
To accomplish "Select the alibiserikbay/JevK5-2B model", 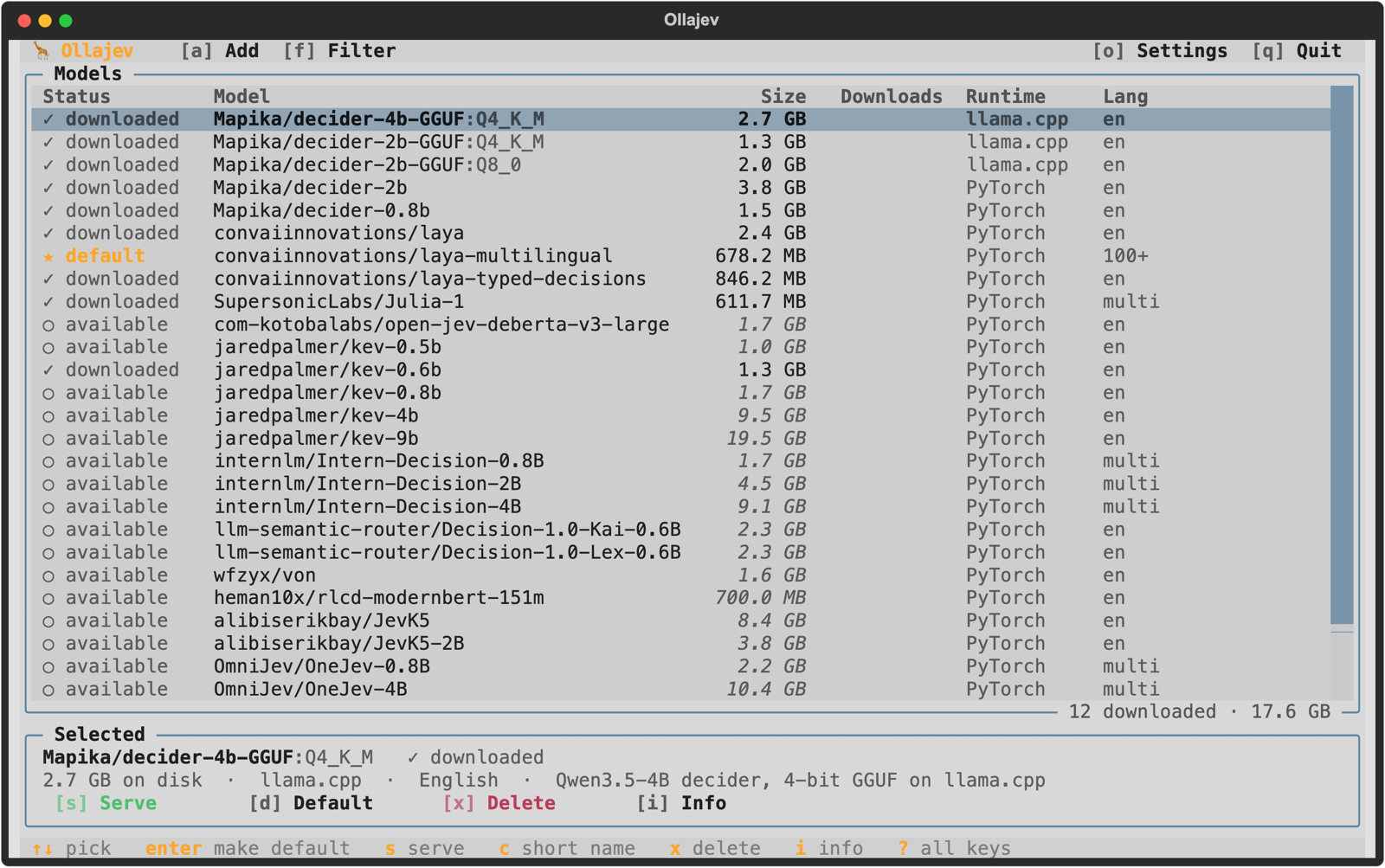I will click(681, 644).
